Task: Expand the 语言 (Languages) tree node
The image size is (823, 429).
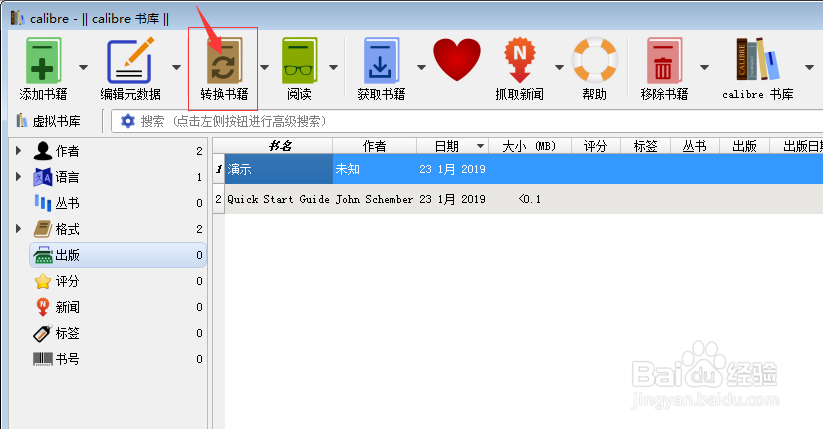Action: coord(18,176)
